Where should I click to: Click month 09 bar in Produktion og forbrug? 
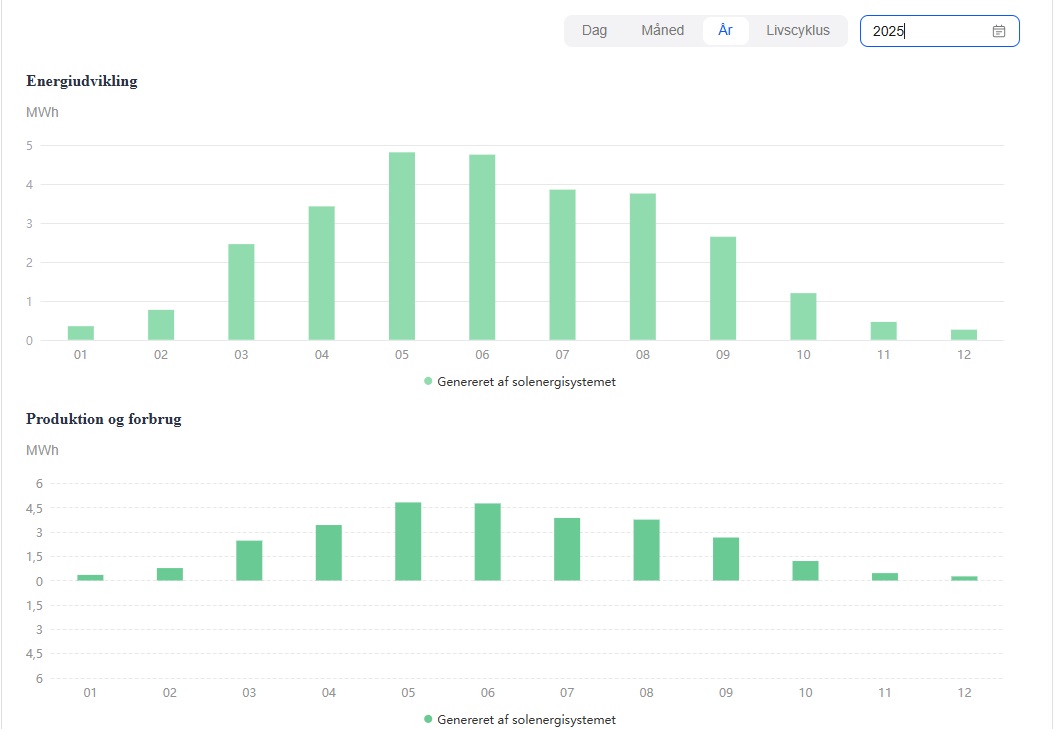(726, 559)
